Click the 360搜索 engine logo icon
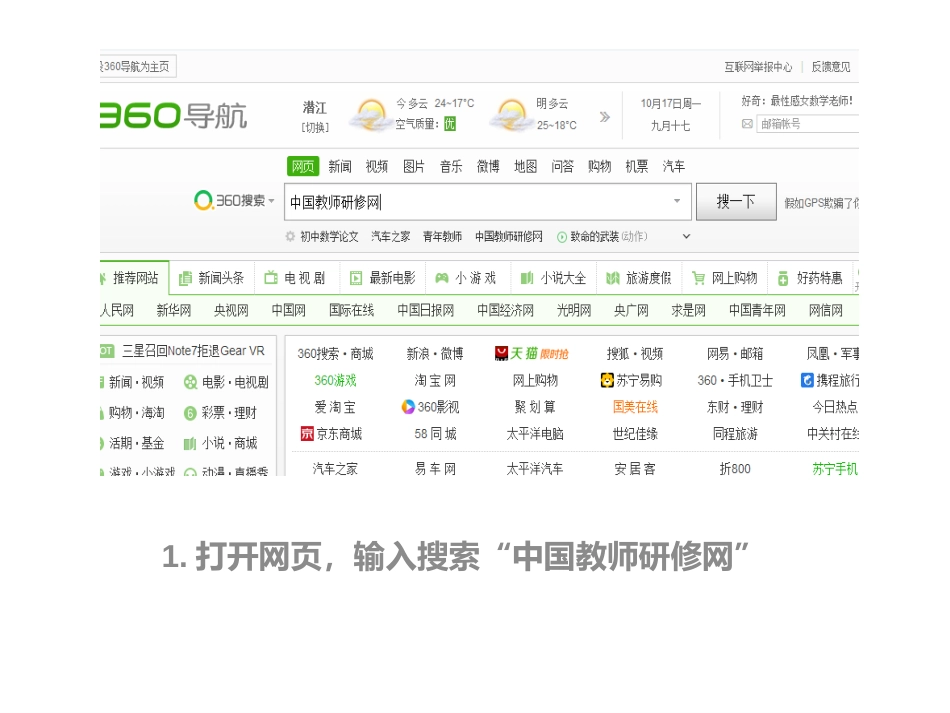The height and width of the screenshot is (713, 950). pyautogui.click(x=203, y=201)
